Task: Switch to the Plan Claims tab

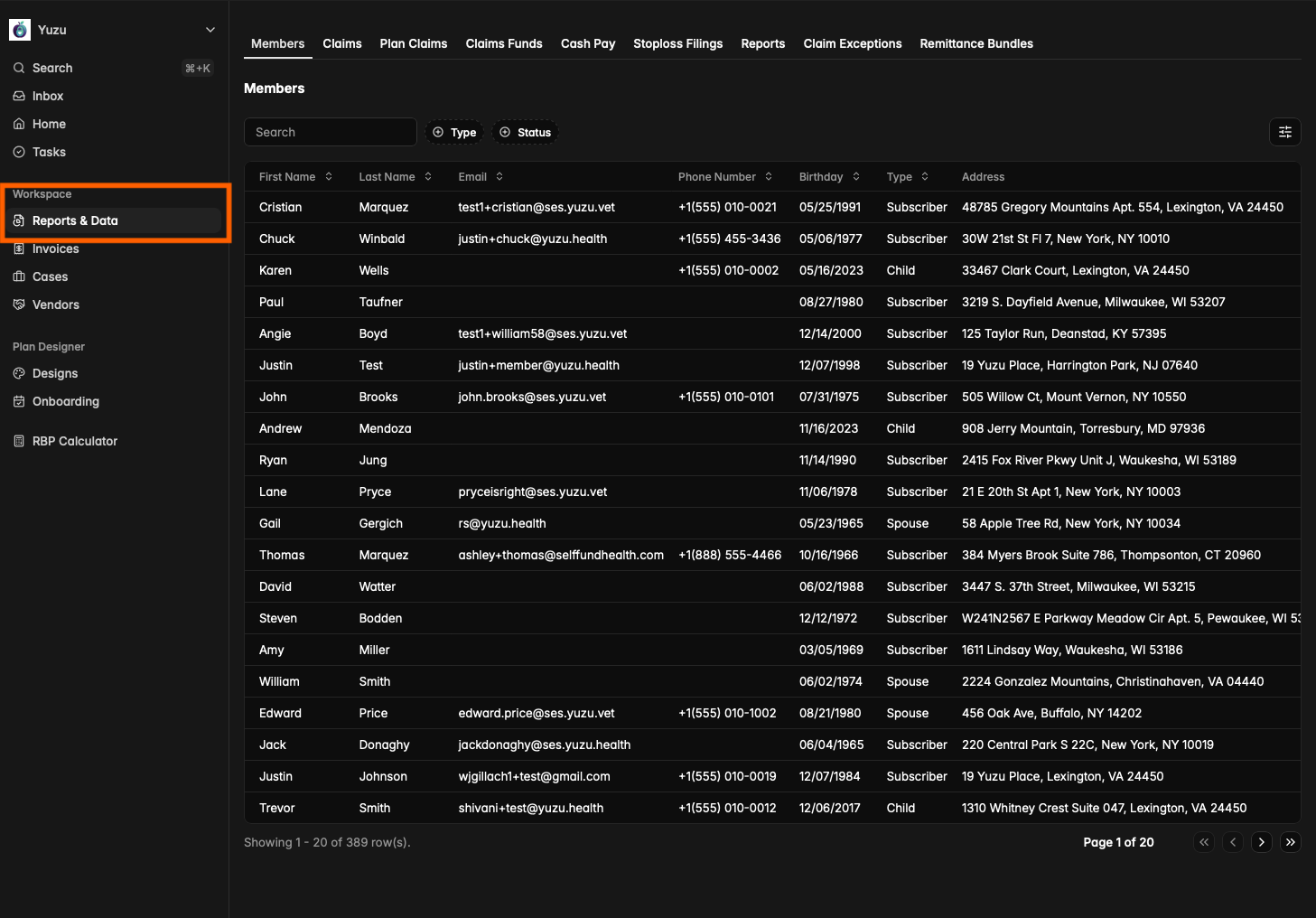Action: pos(414,43)
